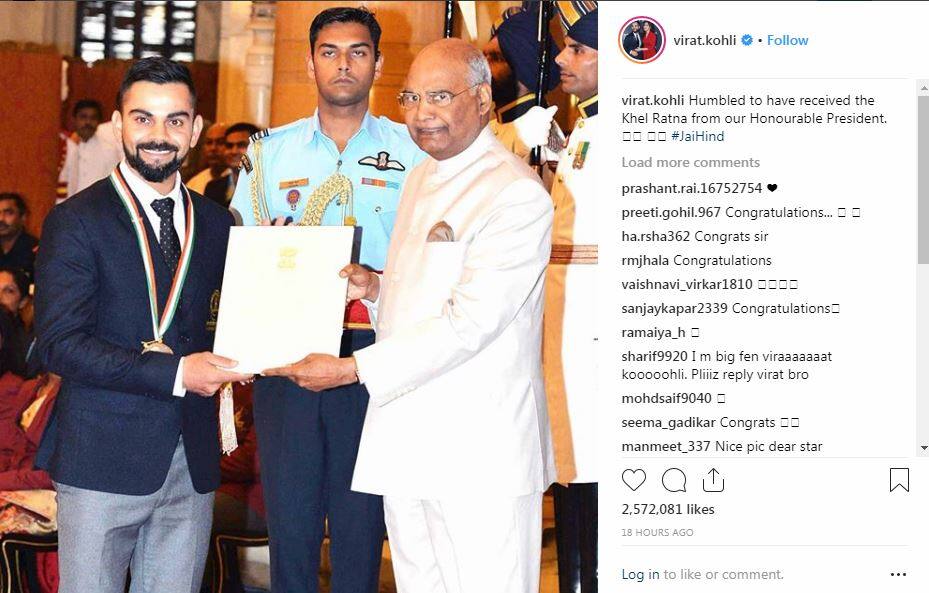929x593 pixels.
Task: Share the post via share icon
Action: point(713,480)
